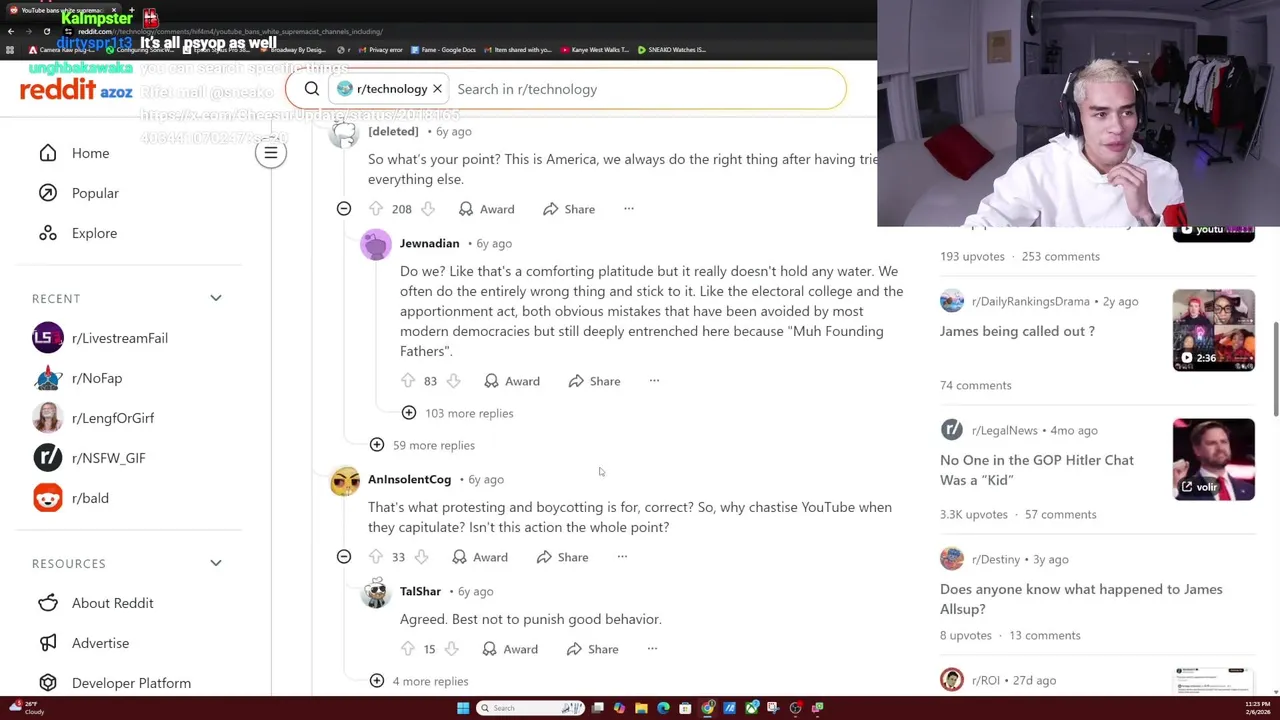Collapse the deleted user's comment thread

tap(344, 209)
